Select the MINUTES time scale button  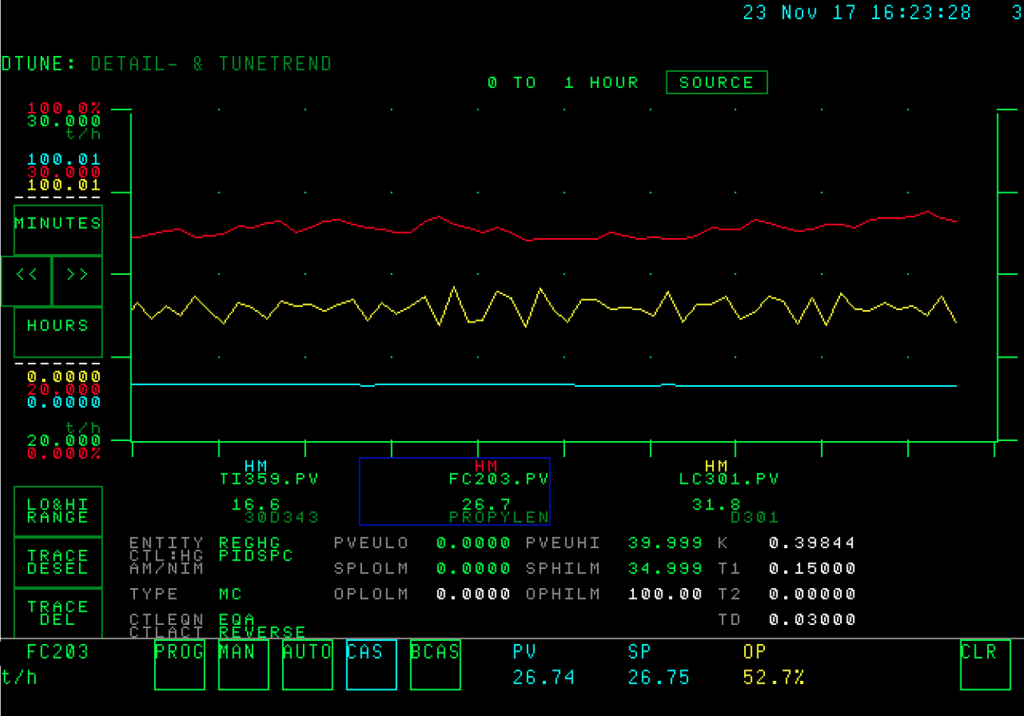[58, 230]
